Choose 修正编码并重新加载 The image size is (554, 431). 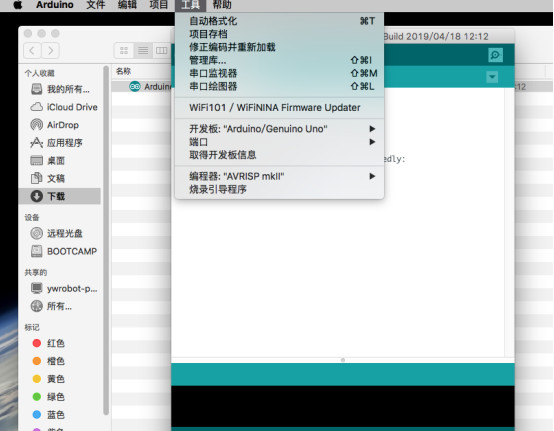pyautogui.click(x=279, y=47)
